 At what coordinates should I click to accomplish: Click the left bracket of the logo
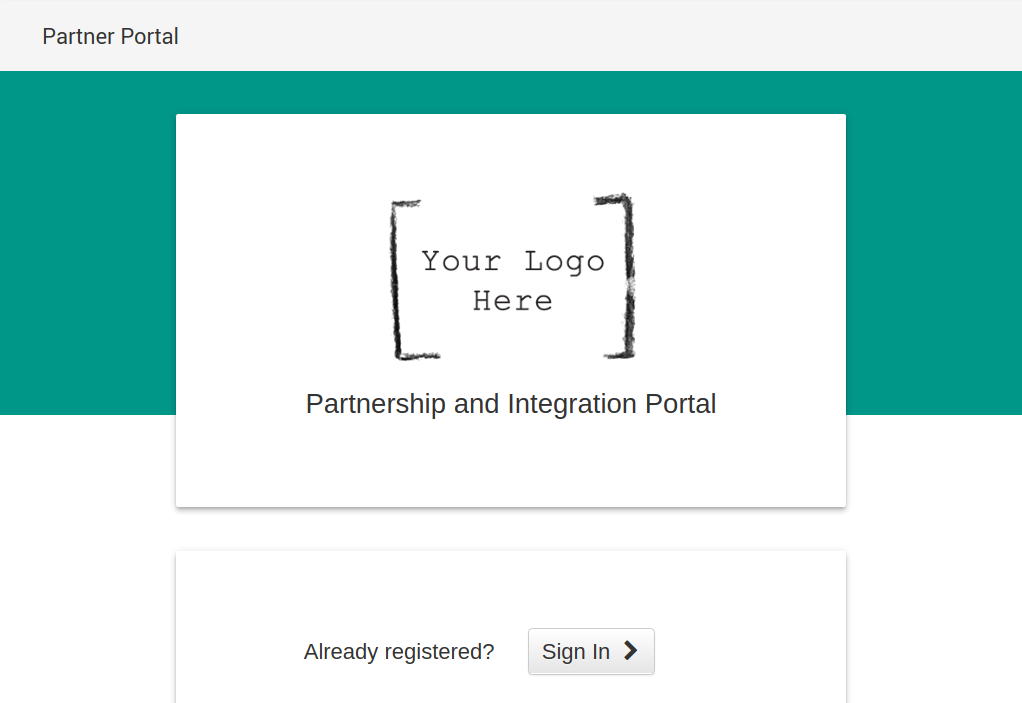coord(398,278)
